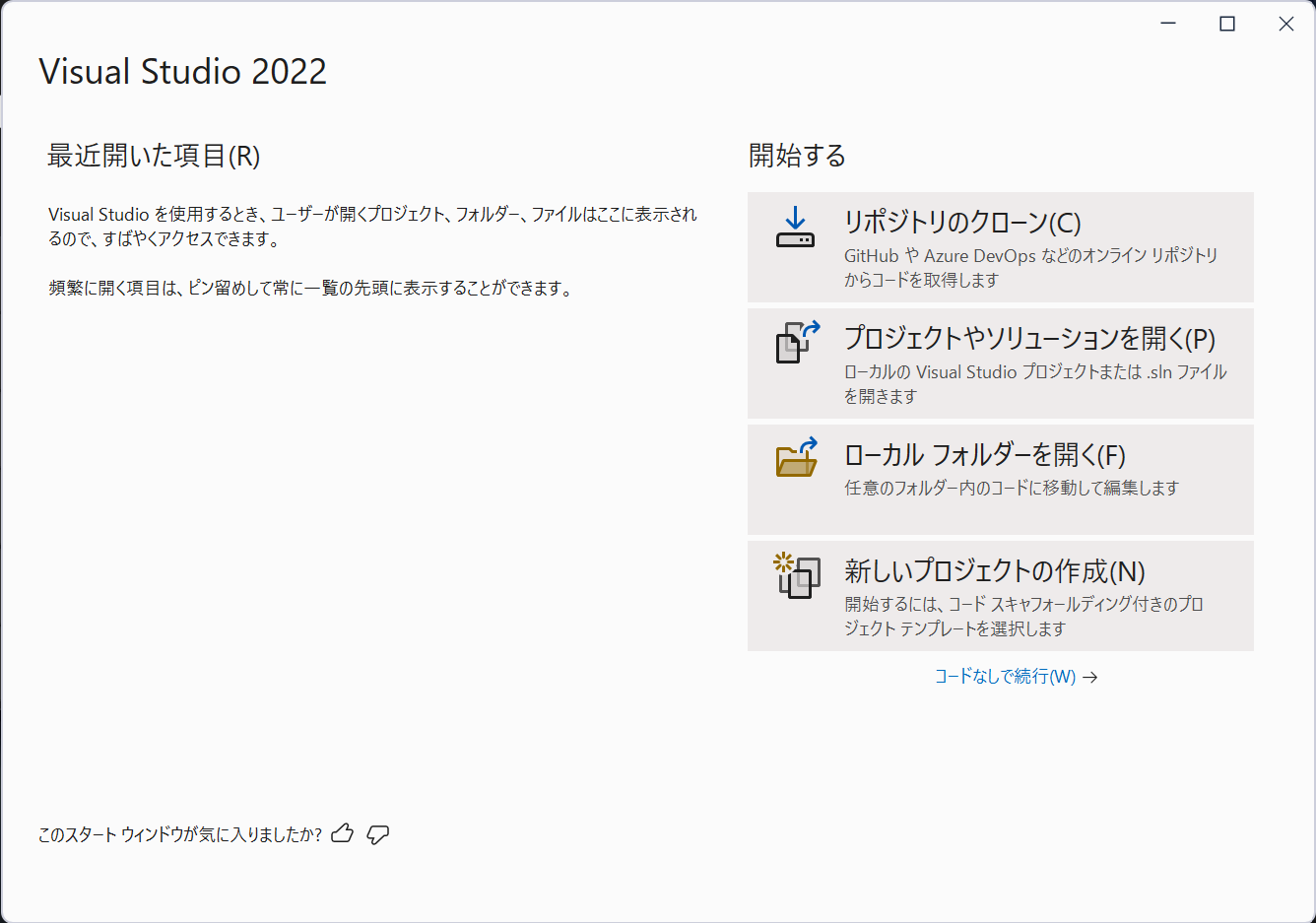Select ローカル フォルダーを開く(F) card
This screenshot has width=1316, height=923.
[1000, 480]
